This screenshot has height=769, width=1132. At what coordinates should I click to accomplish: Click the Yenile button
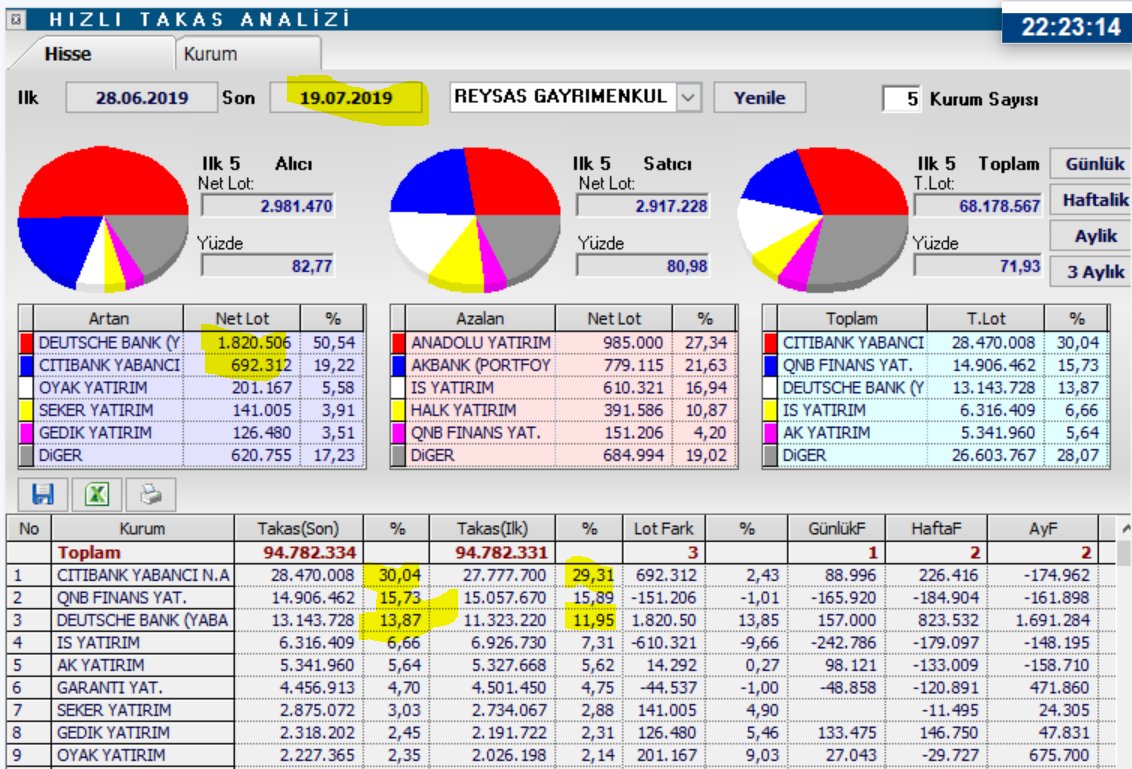[759, 97]
